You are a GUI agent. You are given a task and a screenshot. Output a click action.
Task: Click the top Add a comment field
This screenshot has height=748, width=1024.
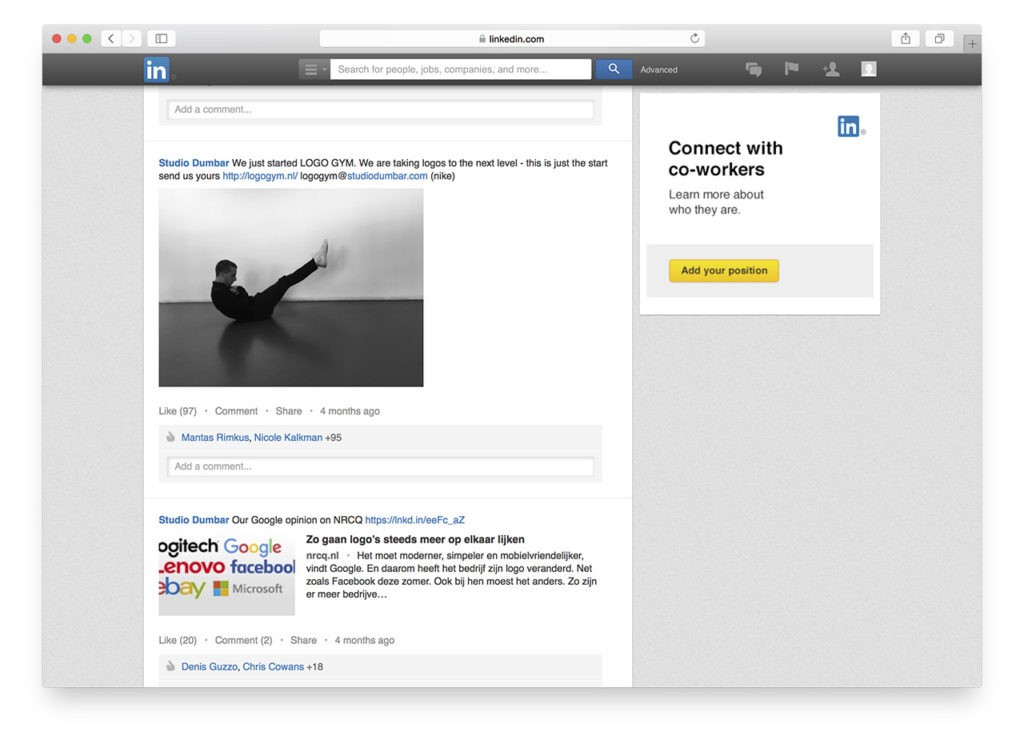(380, 109)
